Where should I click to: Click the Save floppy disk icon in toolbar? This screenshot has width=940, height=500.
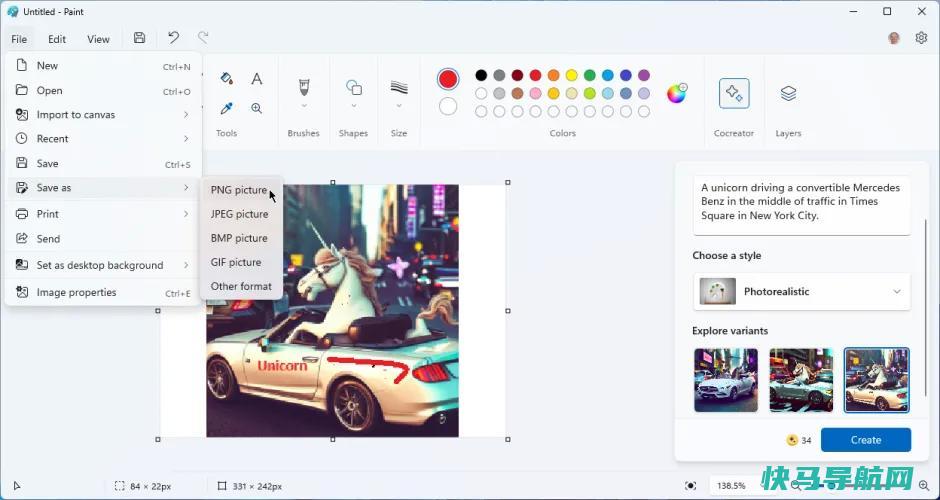point(139,38)
